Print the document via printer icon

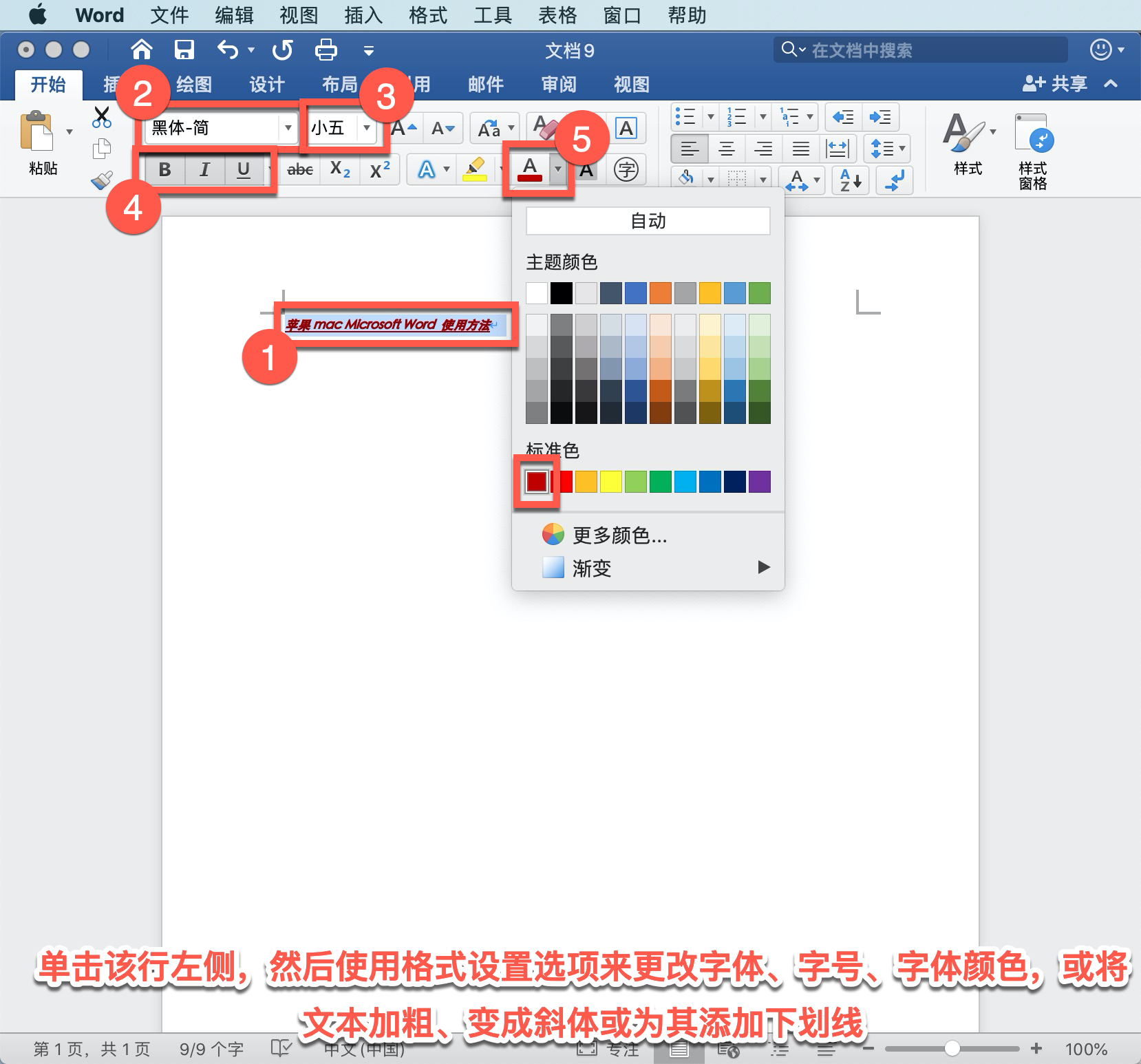pyautogui.click(x=326, y=50)
